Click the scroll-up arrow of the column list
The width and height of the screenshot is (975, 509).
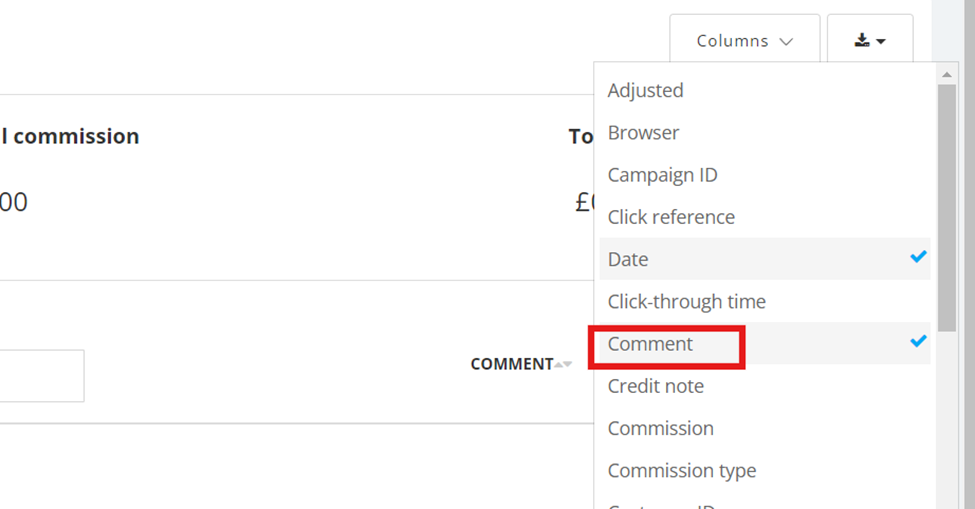(x=947, y=73)
